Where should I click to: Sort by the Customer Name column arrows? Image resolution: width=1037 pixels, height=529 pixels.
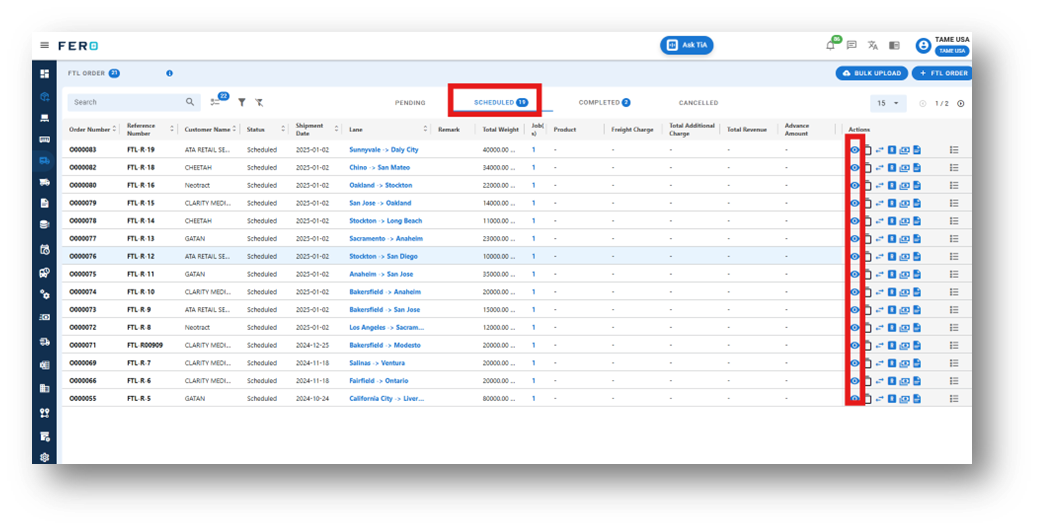coord(236,129)
